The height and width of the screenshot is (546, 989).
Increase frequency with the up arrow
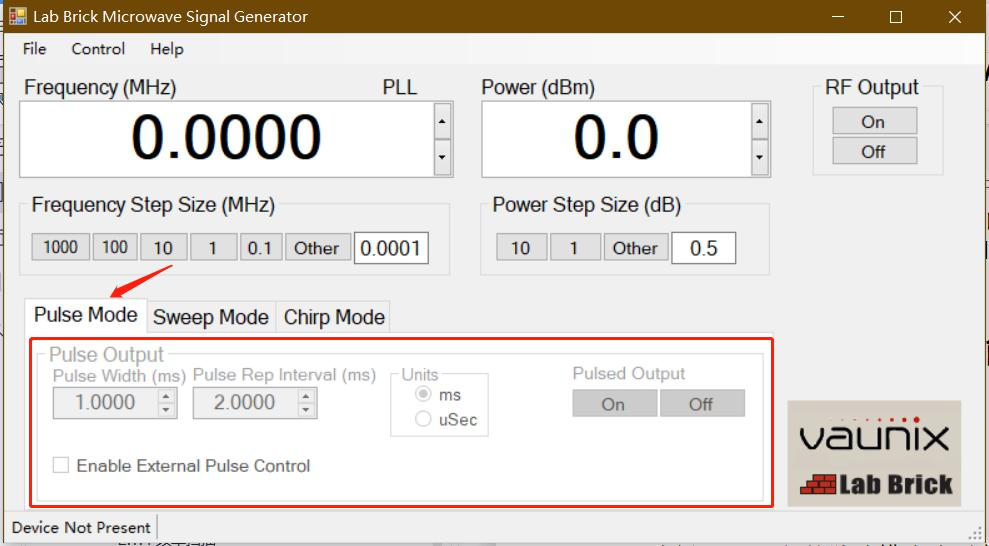(442, 122)
